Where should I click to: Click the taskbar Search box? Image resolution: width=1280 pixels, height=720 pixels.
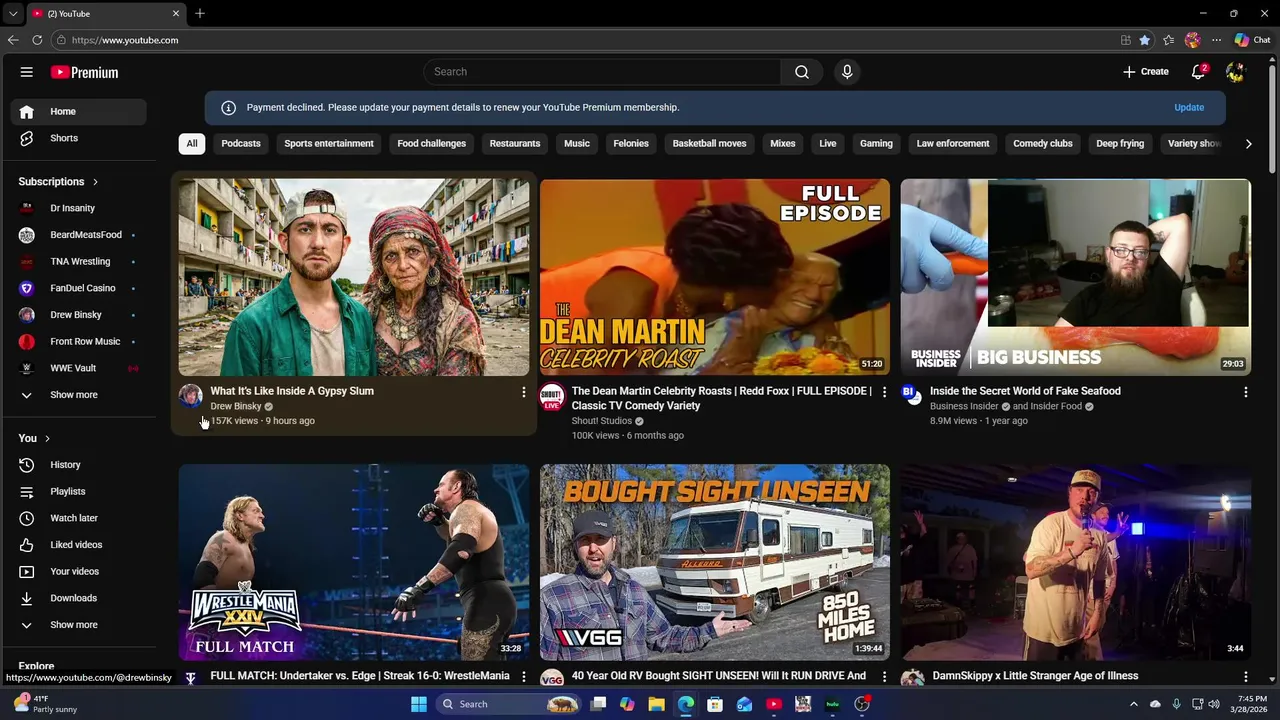511,704
